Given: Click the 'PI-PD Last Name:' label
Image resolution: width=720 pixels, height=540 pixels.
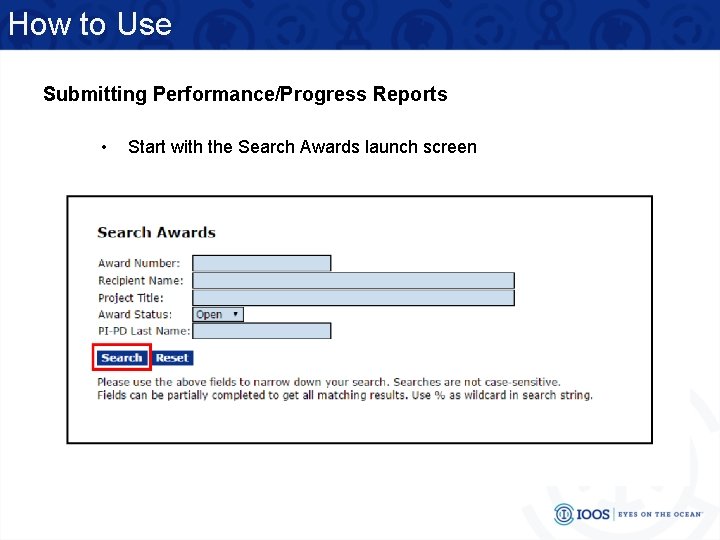Looking at the screenshot, I should (x=144, y=331).
